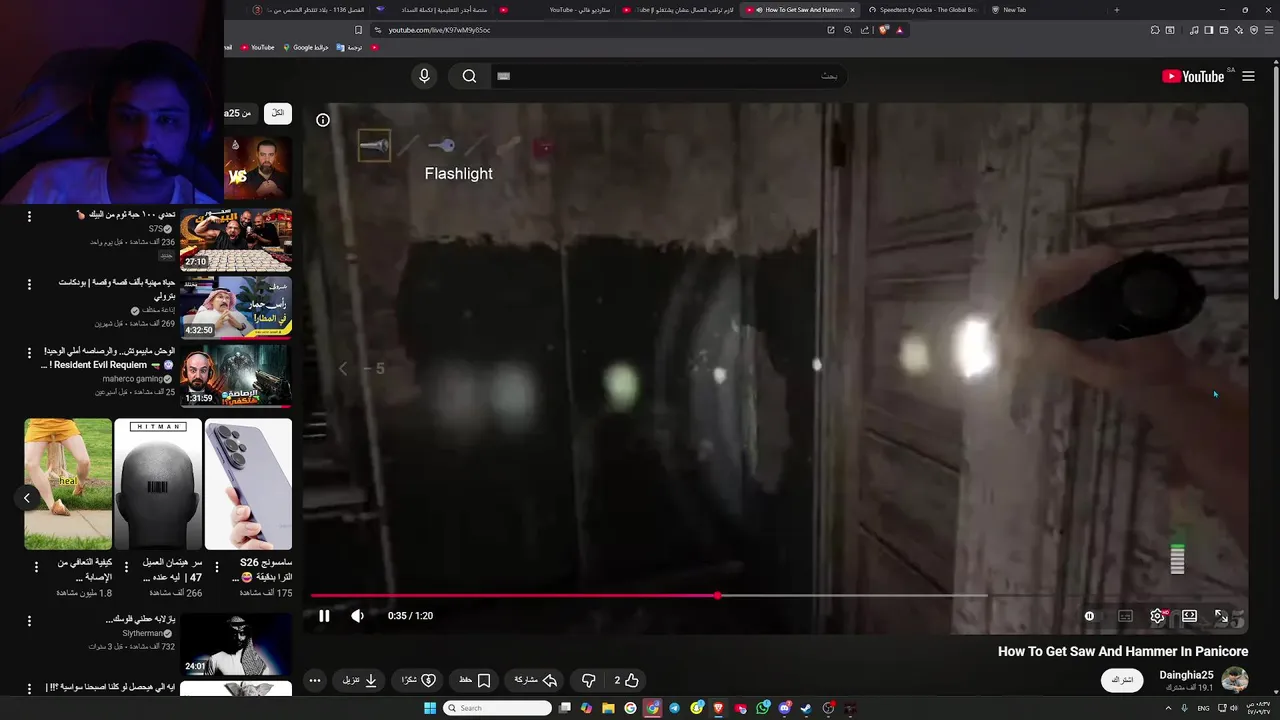Screen dimensions: 1280x720
Task: Pause the video with the pause button
Action: coord(324,616)
